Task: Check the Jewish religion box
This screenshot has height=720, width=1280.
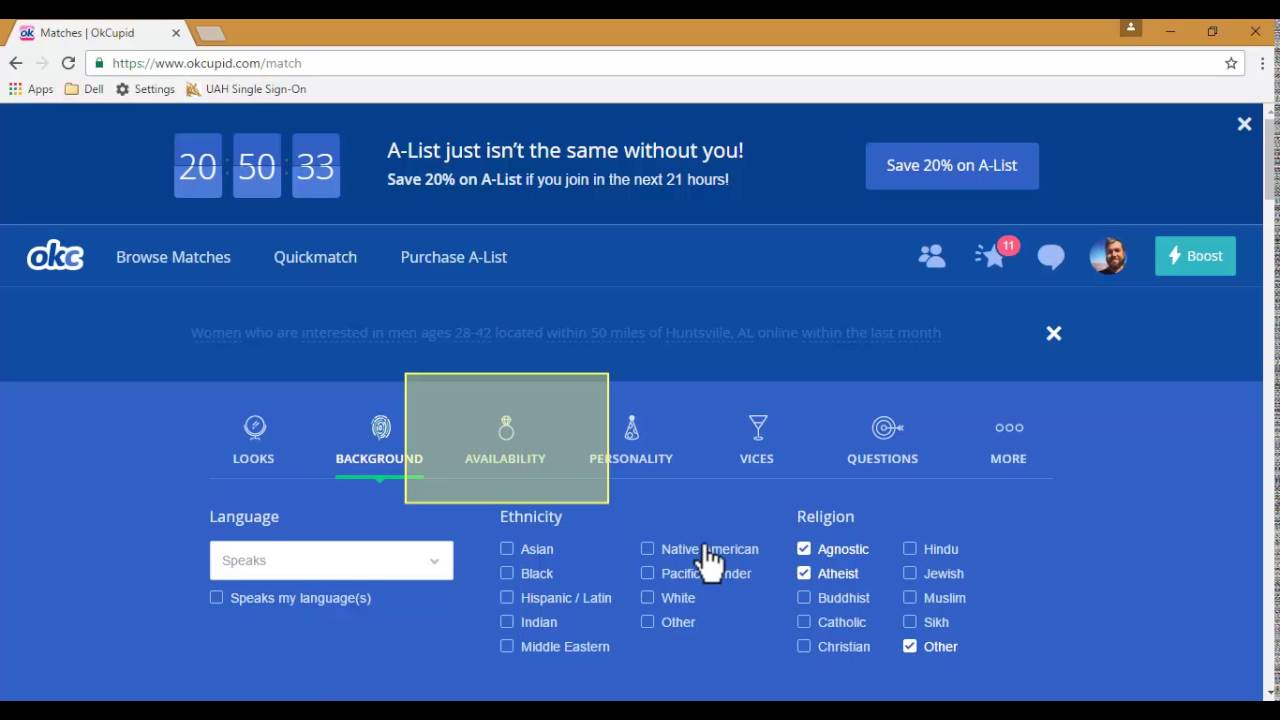Action: coord(910,573)
